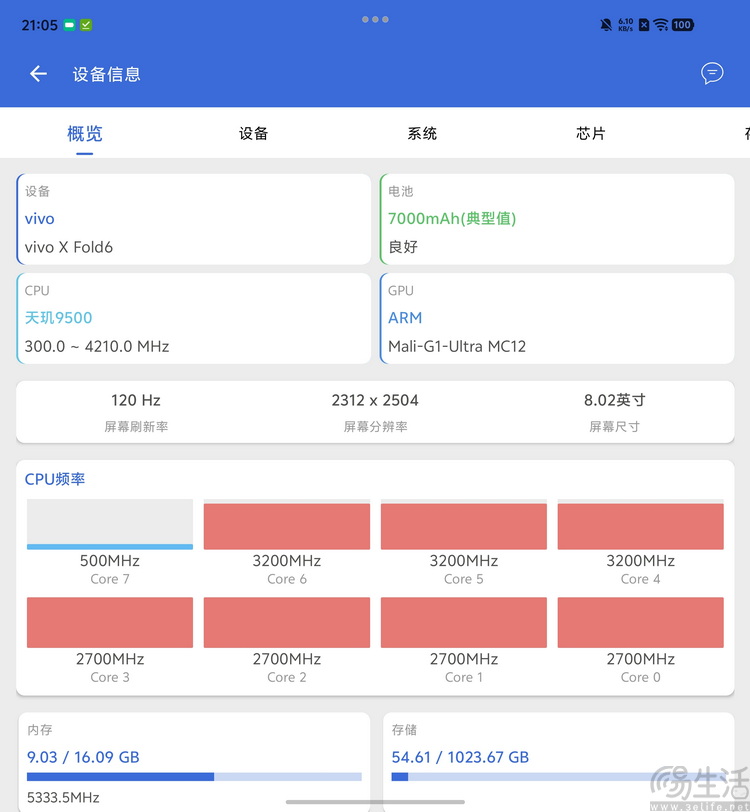Tap the green checkmark status icon
Viewport: 750px width, 812px height.
pyautogui.click(x=86, y=25)
